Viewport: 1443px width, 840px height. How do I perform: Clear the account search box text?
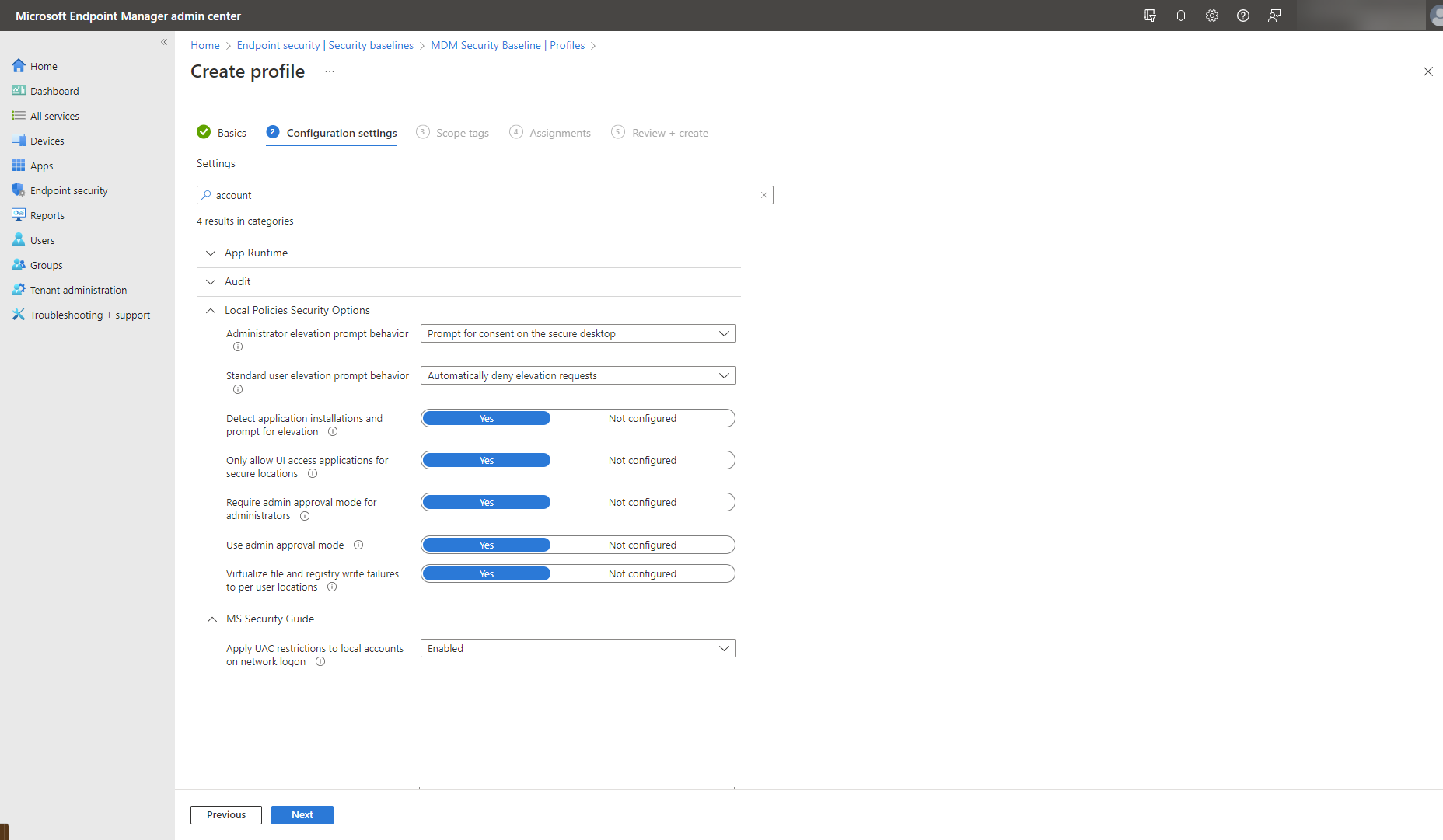[x=764, y=195]
